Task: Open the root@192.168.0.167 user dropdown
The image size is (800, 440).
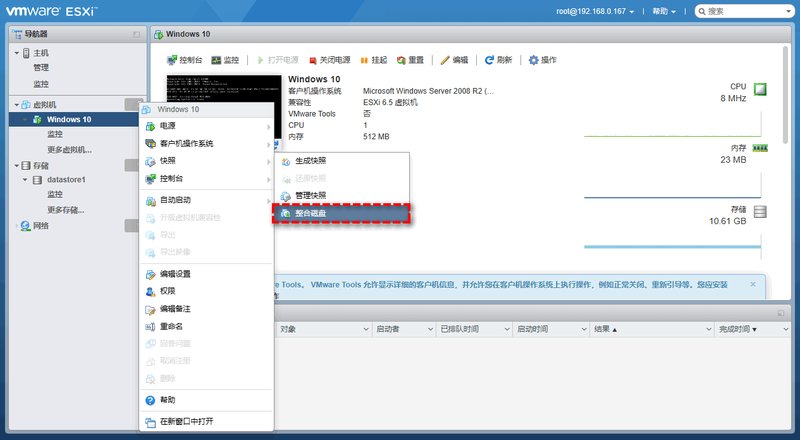Action: coord(595,11)
